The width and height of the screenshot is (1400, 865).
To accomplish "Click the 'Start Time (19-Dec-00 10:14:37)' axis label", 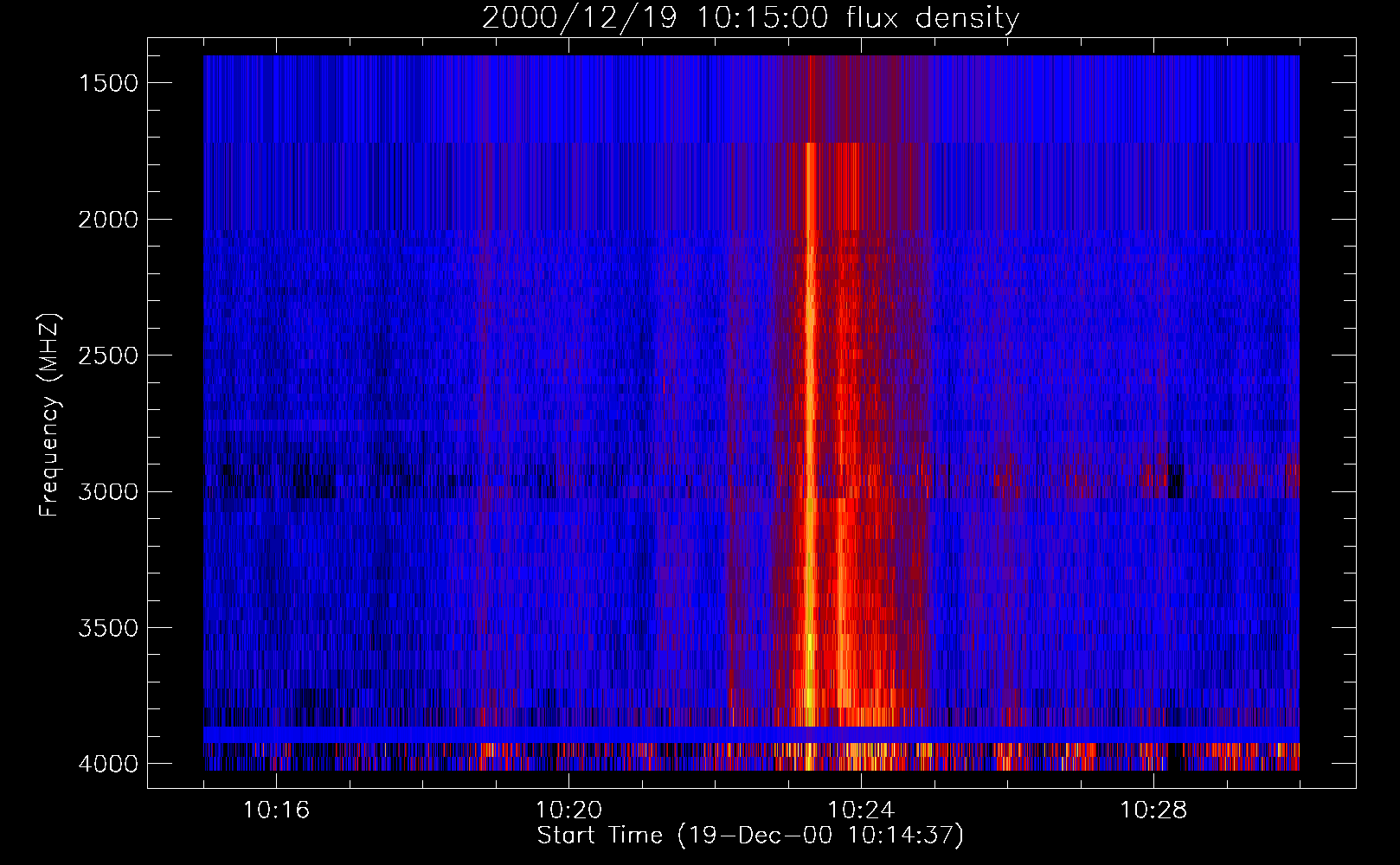I will coord(750,836).
